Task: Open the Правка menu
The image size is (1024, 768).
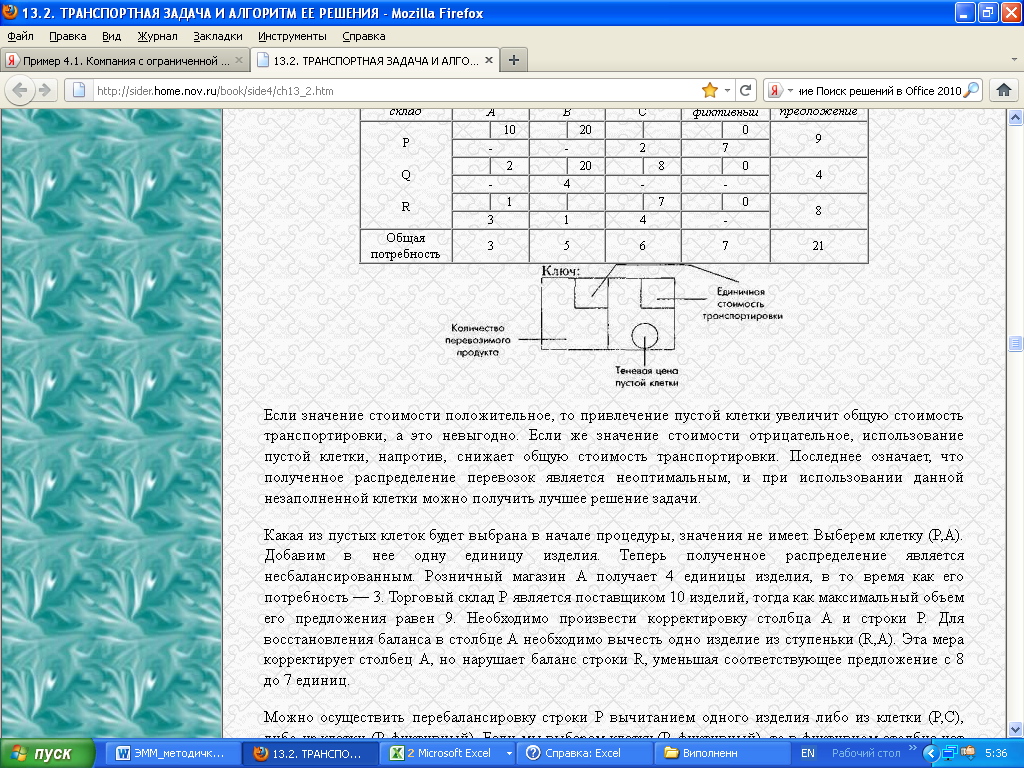Action: tap(67, 37)
